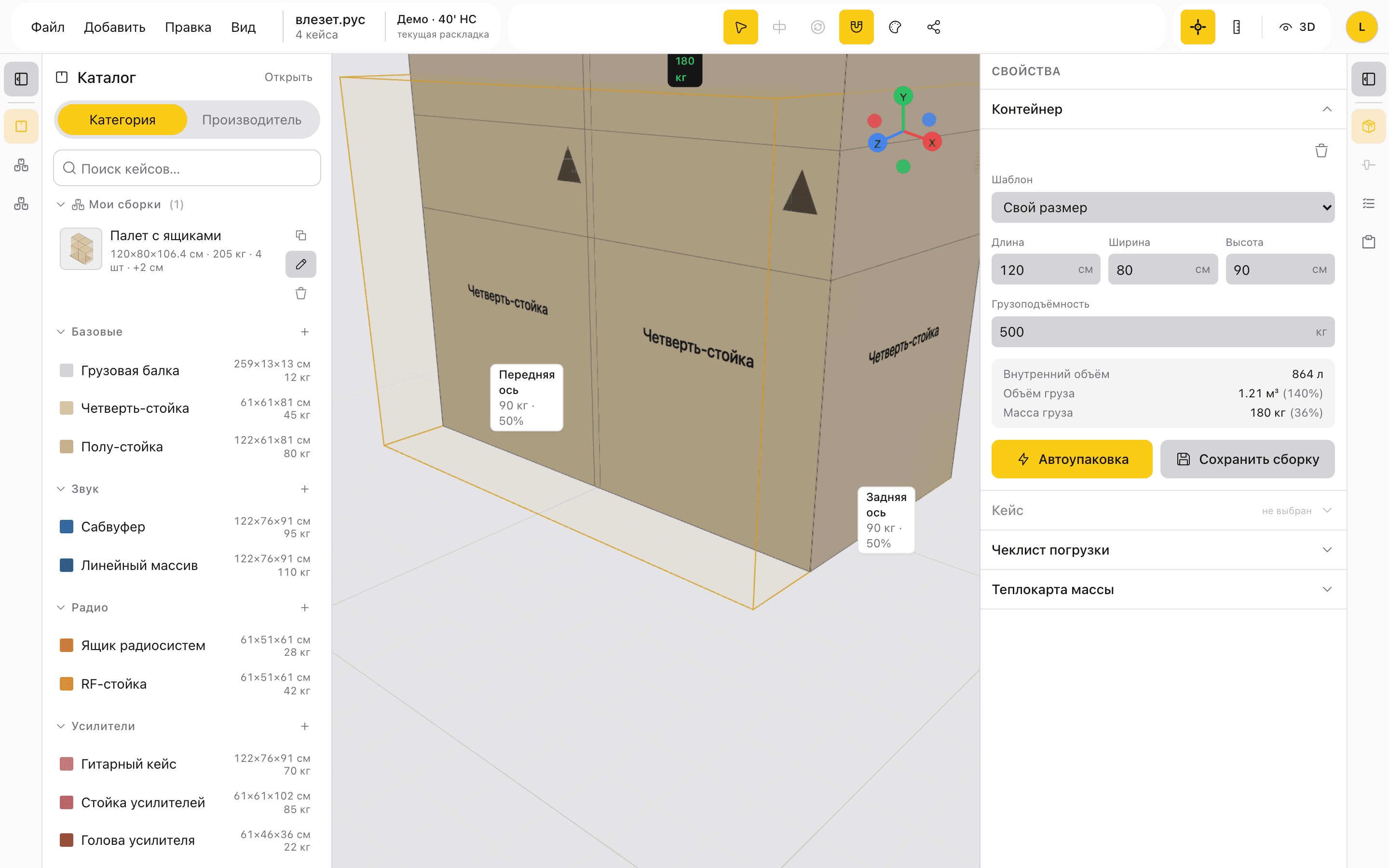The width and height of the screenshot is (1389, 868).
Task: Open the color palette theme icon
Action: (x=895, y=27)
